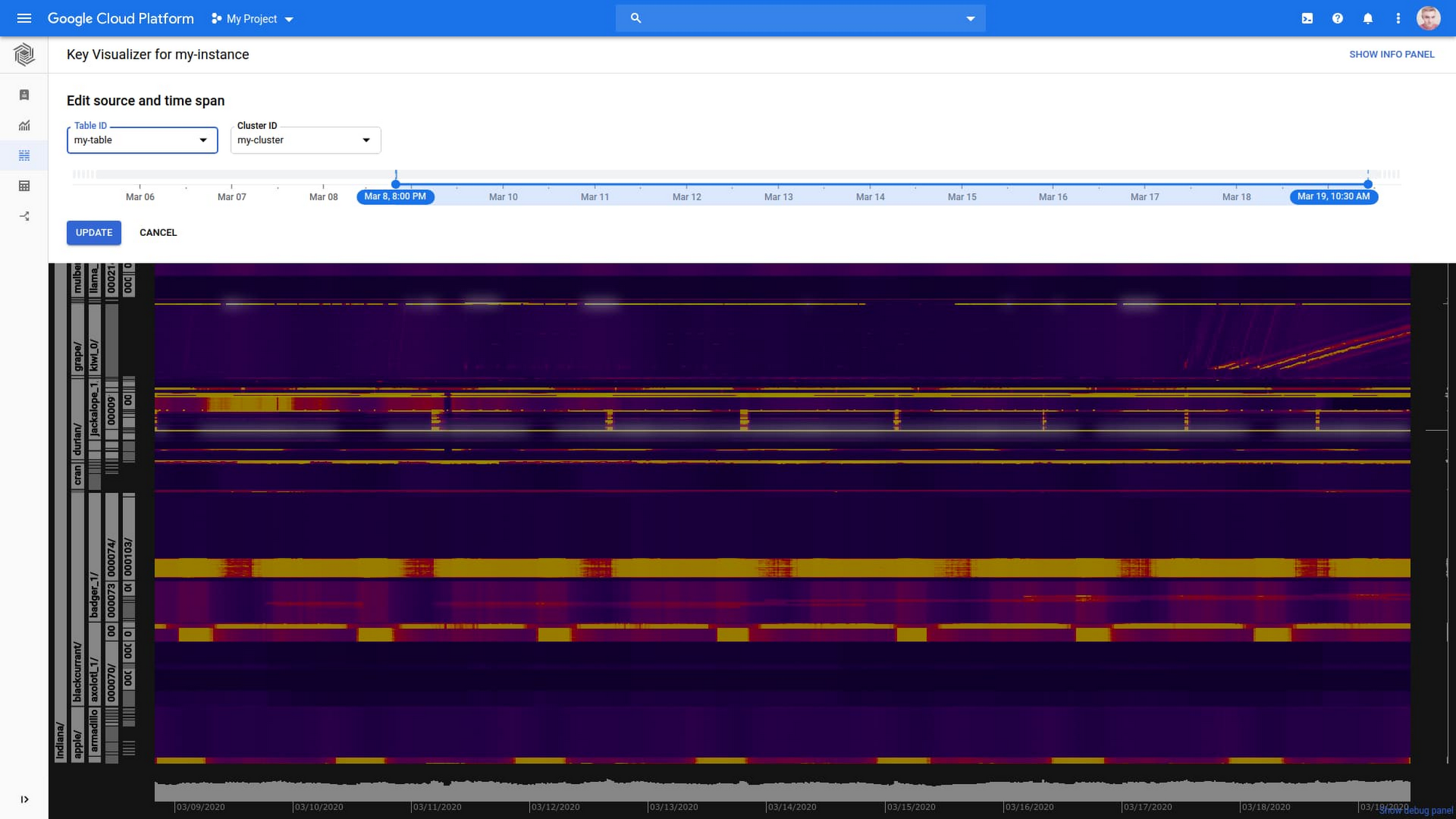Click the share/export icon in left sidebar
The width and height of the screenshot is (1456, 819).
[24, 217]
